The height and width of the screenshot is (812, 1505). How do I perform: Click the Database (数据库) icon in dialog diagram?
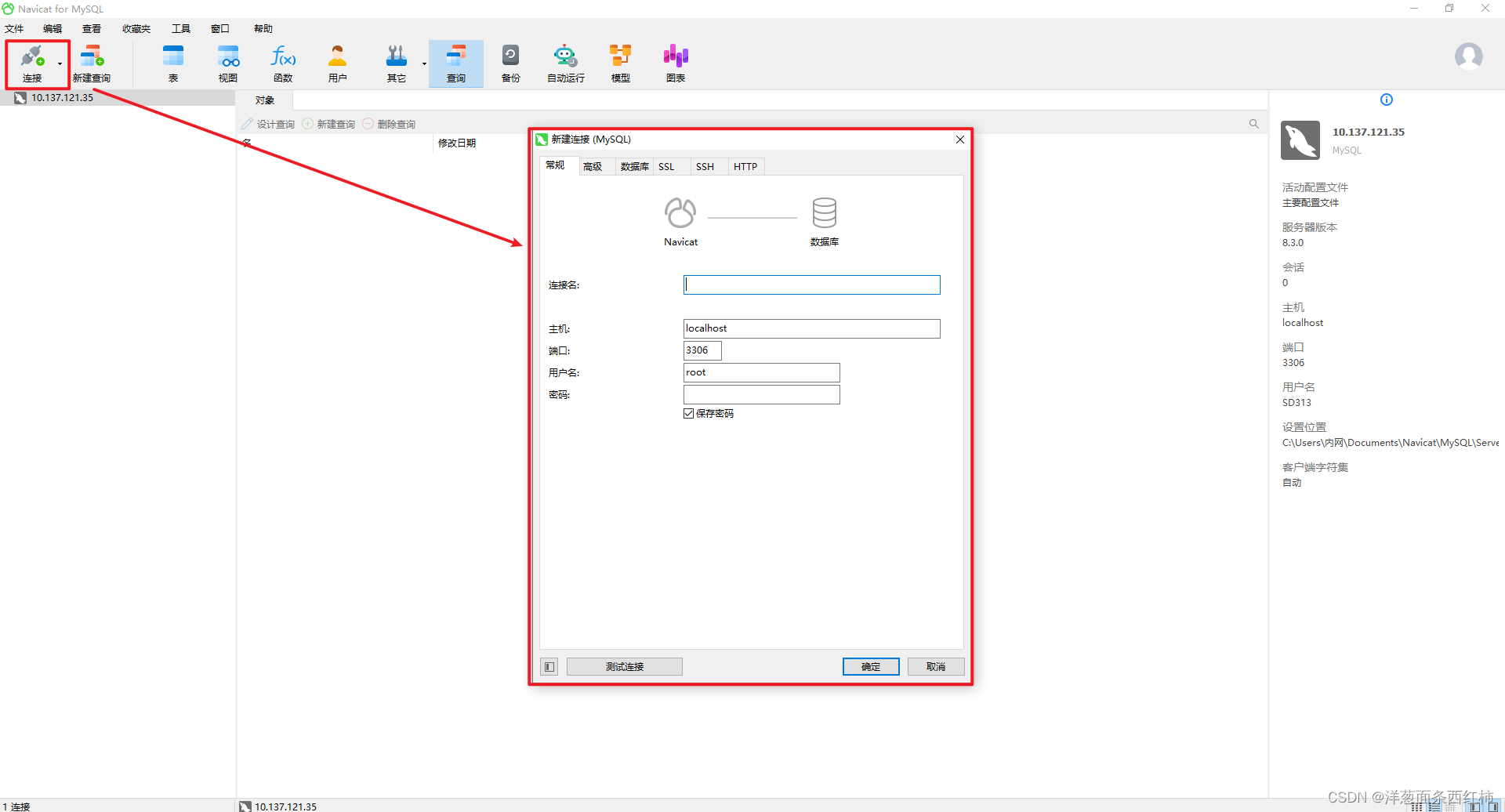[825, 212]
